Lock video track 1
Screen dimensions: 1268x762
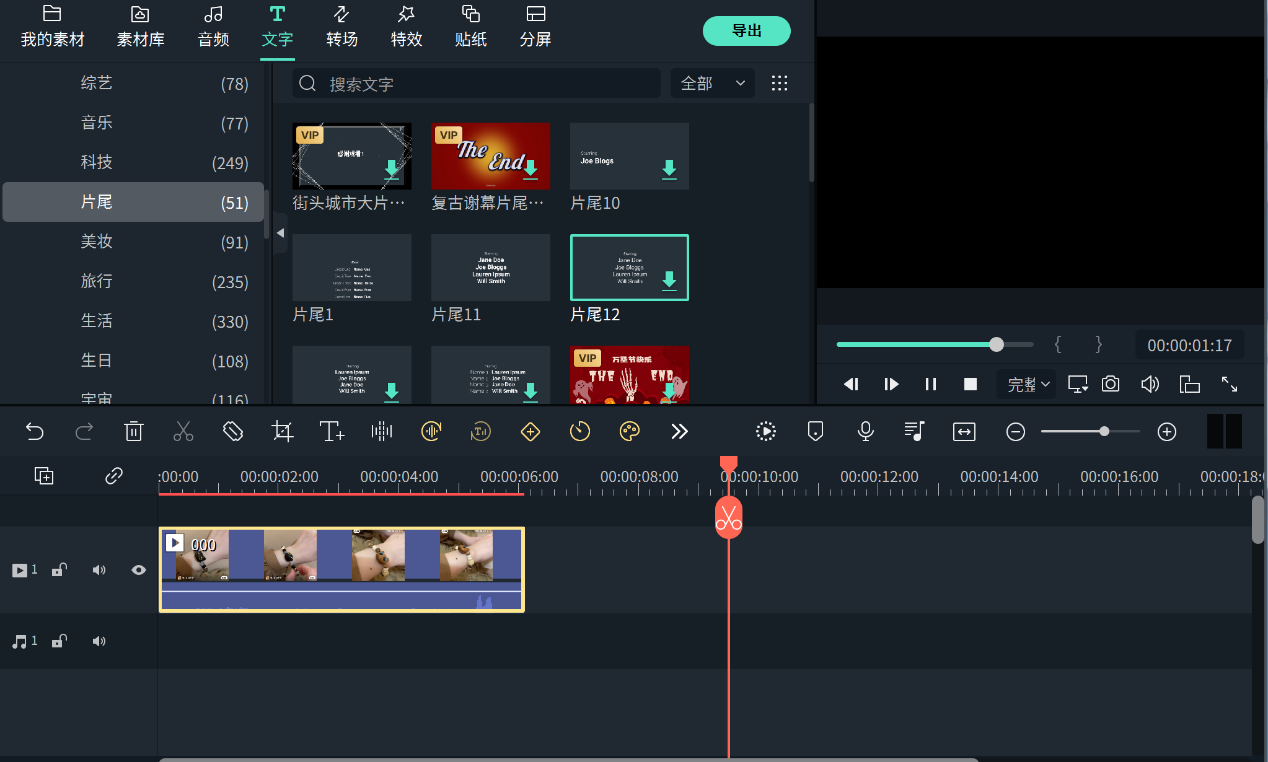[x=59, y=570]
